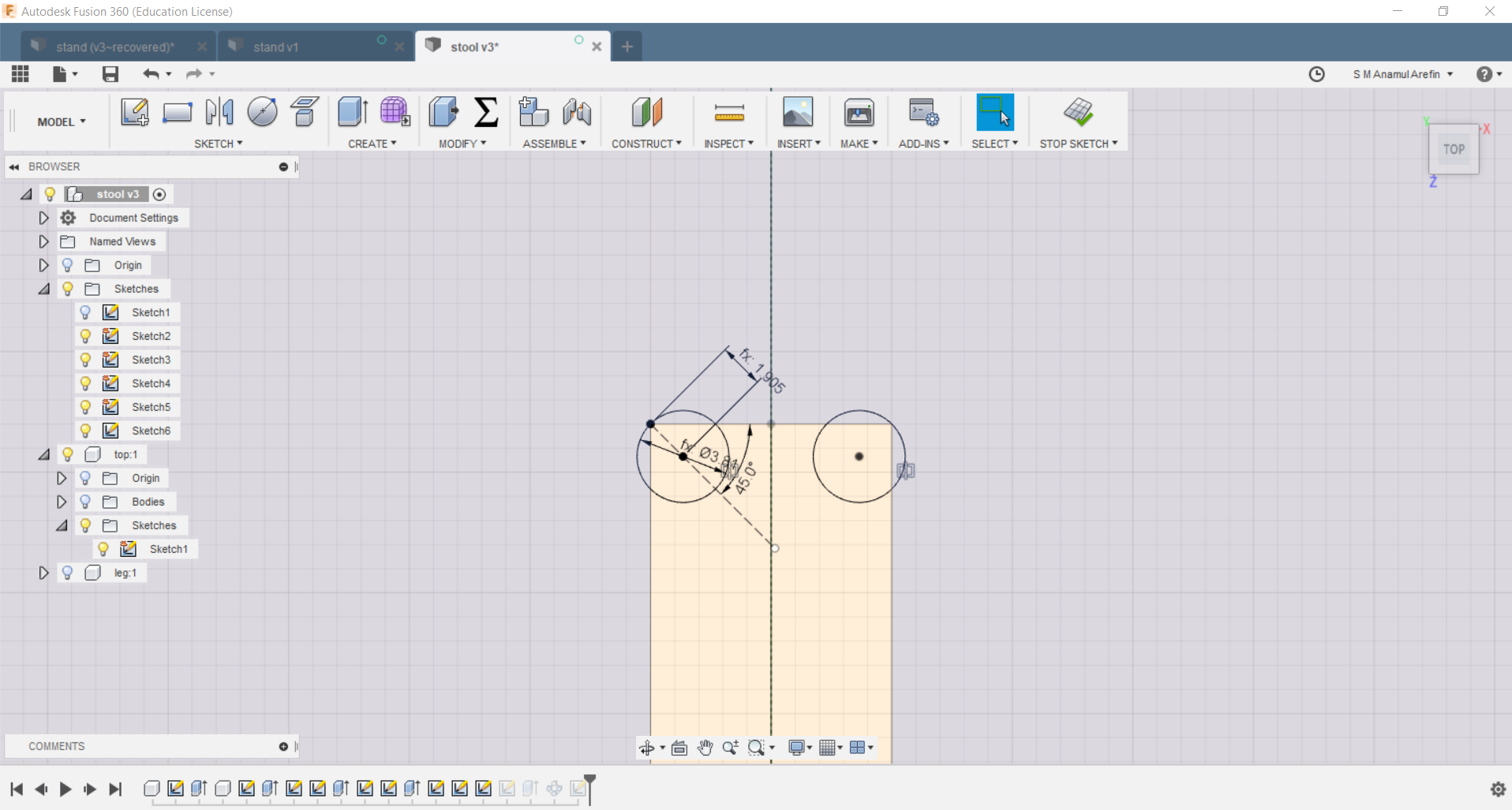This screenshot has width=1512, height=810.
Task: Open the data panel grid icon
Action: (x=21, y=74)
